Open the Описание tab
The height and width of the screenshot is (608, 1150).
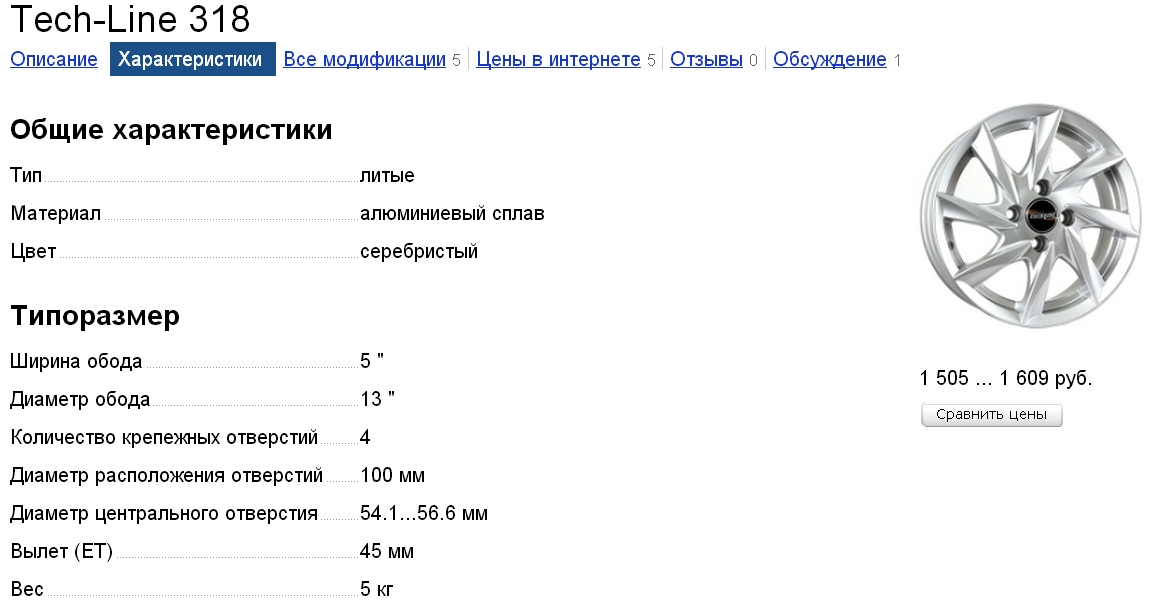click(x=54, y=60)
